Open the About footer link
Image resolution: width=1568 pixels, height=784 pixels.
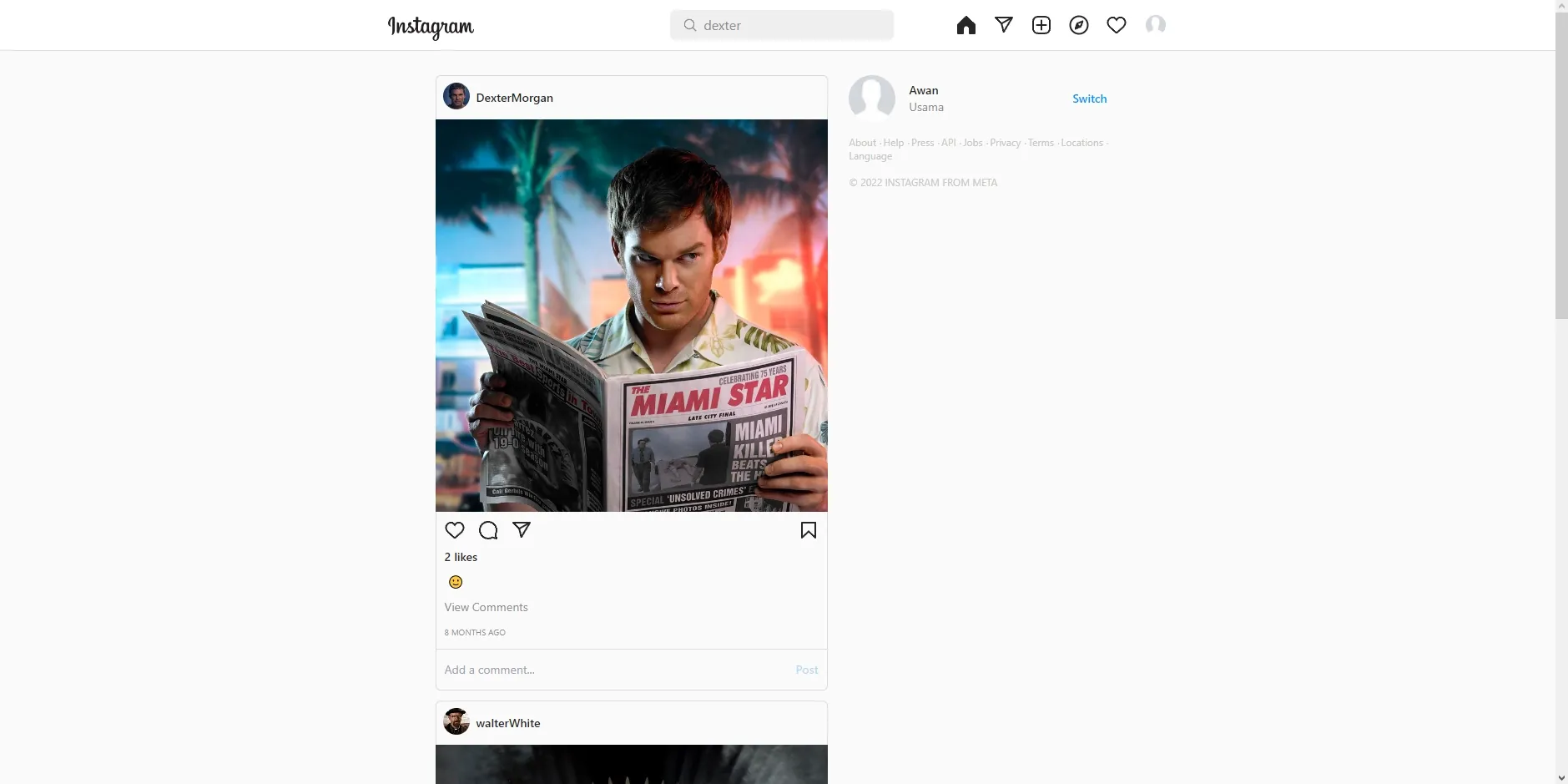(862, 143)
